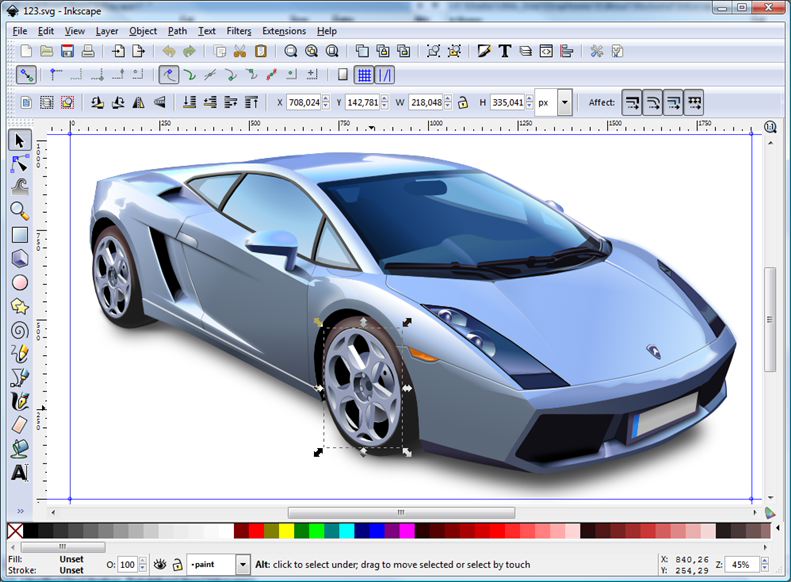Open the Path menu
Image resolution: width=791 pixels, height=582 pixels.
[x=177, y=31]
